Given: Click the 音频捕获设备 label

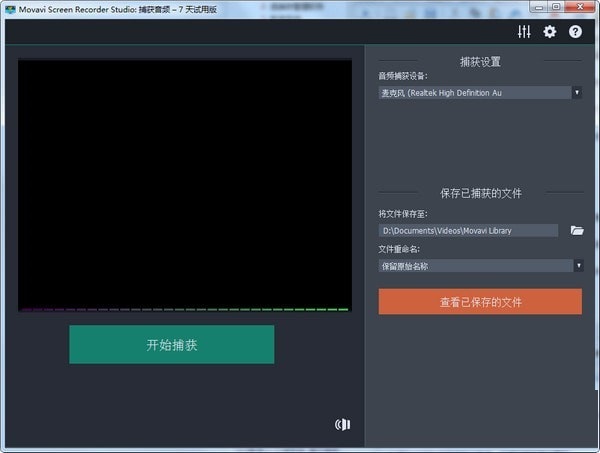Looking at the screenshot, I should [x=403, y=76].
